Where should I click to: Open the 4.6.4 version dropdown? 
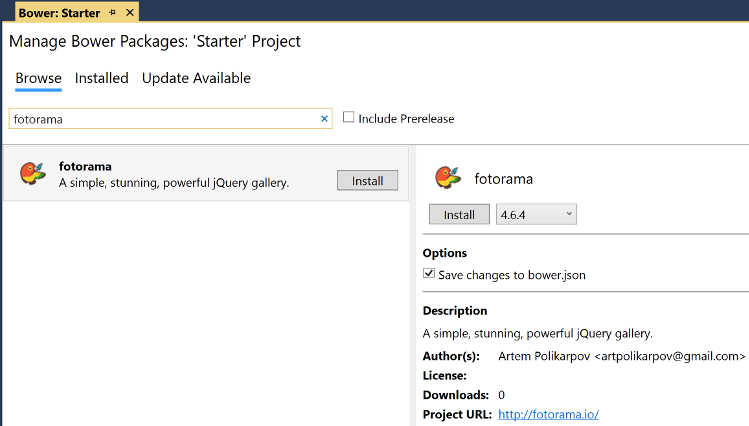[536, 214]
